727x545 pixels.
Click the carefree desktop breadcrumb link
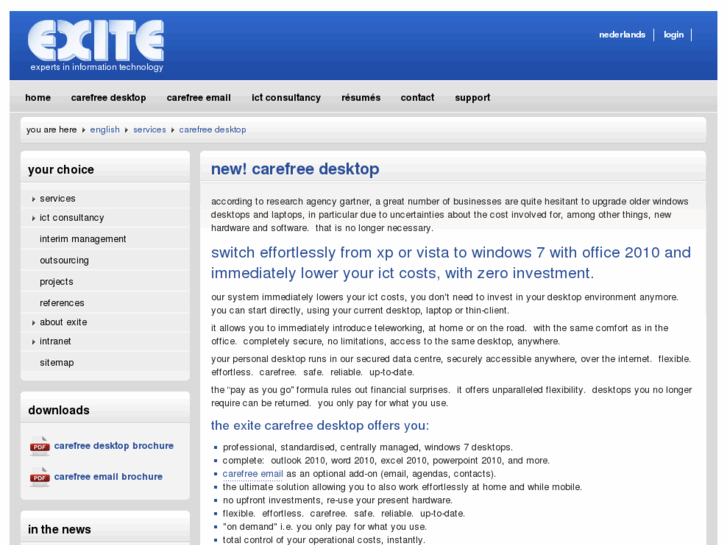[212, 130]
